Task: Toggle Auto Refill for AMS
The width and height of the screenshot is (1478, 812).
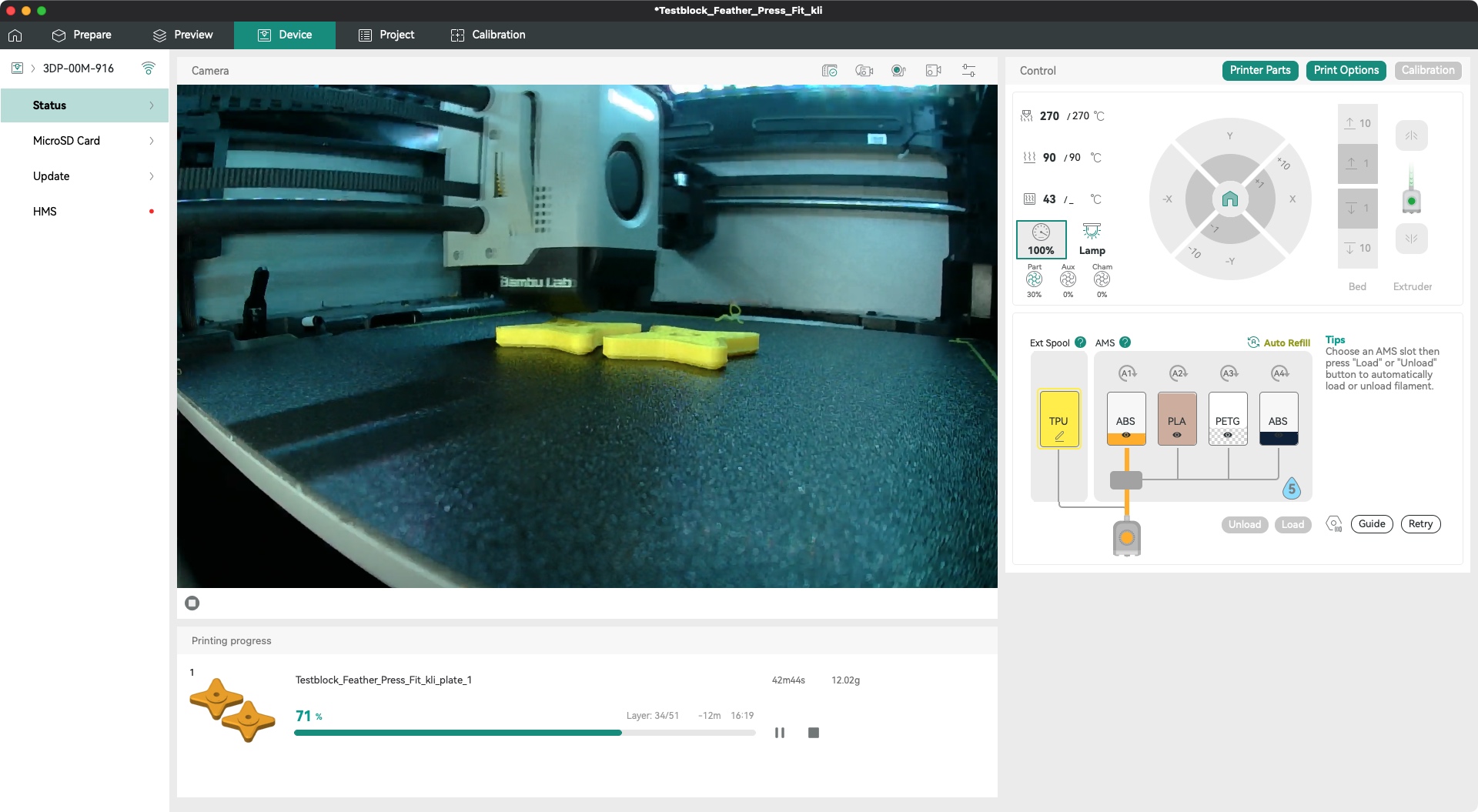Action: point(1279,343)
